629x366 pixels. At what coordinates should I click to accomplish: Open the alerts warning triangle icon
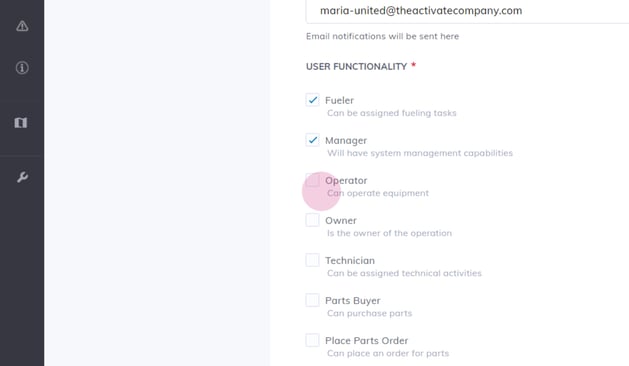tap(22, 26)
